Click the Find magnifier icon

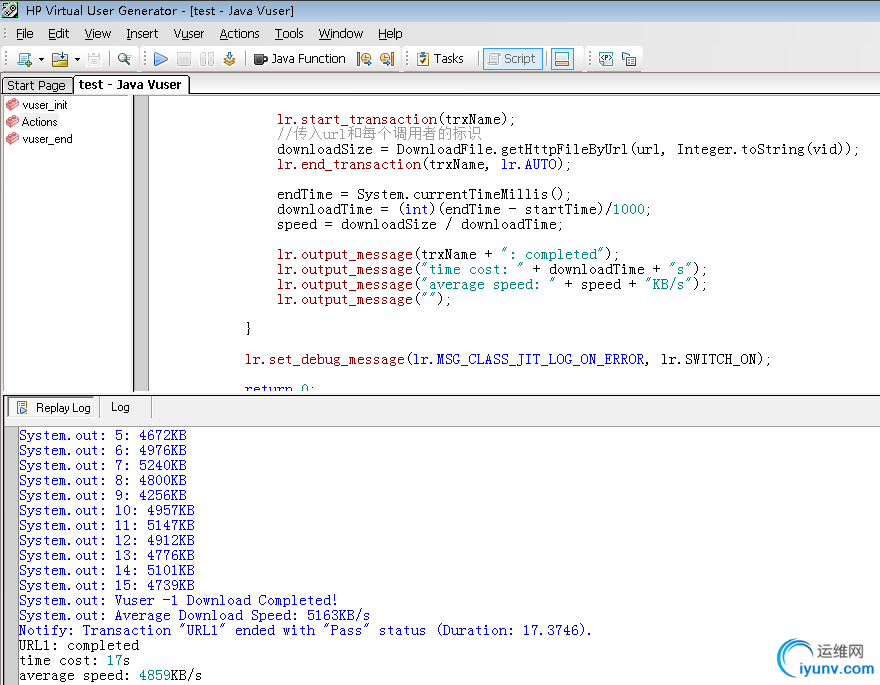point(125,59)
